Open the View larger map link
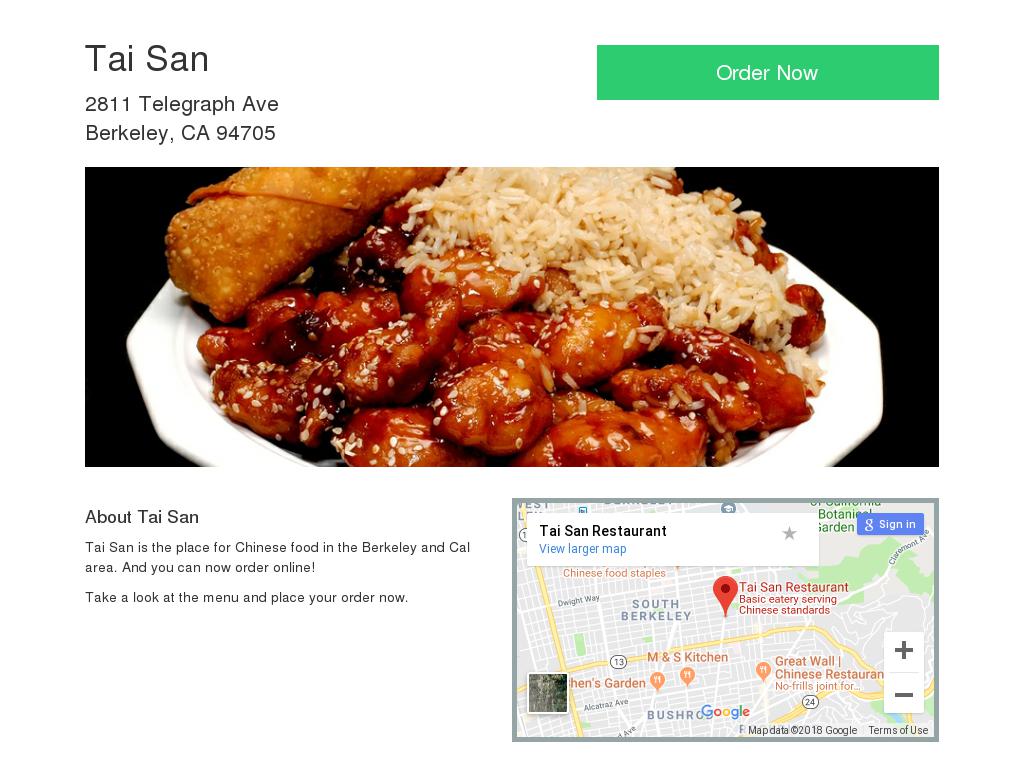The height and width of the screenshot is (768, 1024). [583, 549]
